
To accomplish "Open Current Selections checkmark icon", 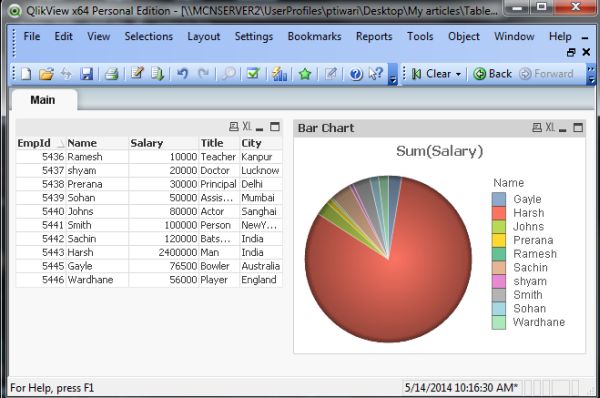I will pos(253,73).
